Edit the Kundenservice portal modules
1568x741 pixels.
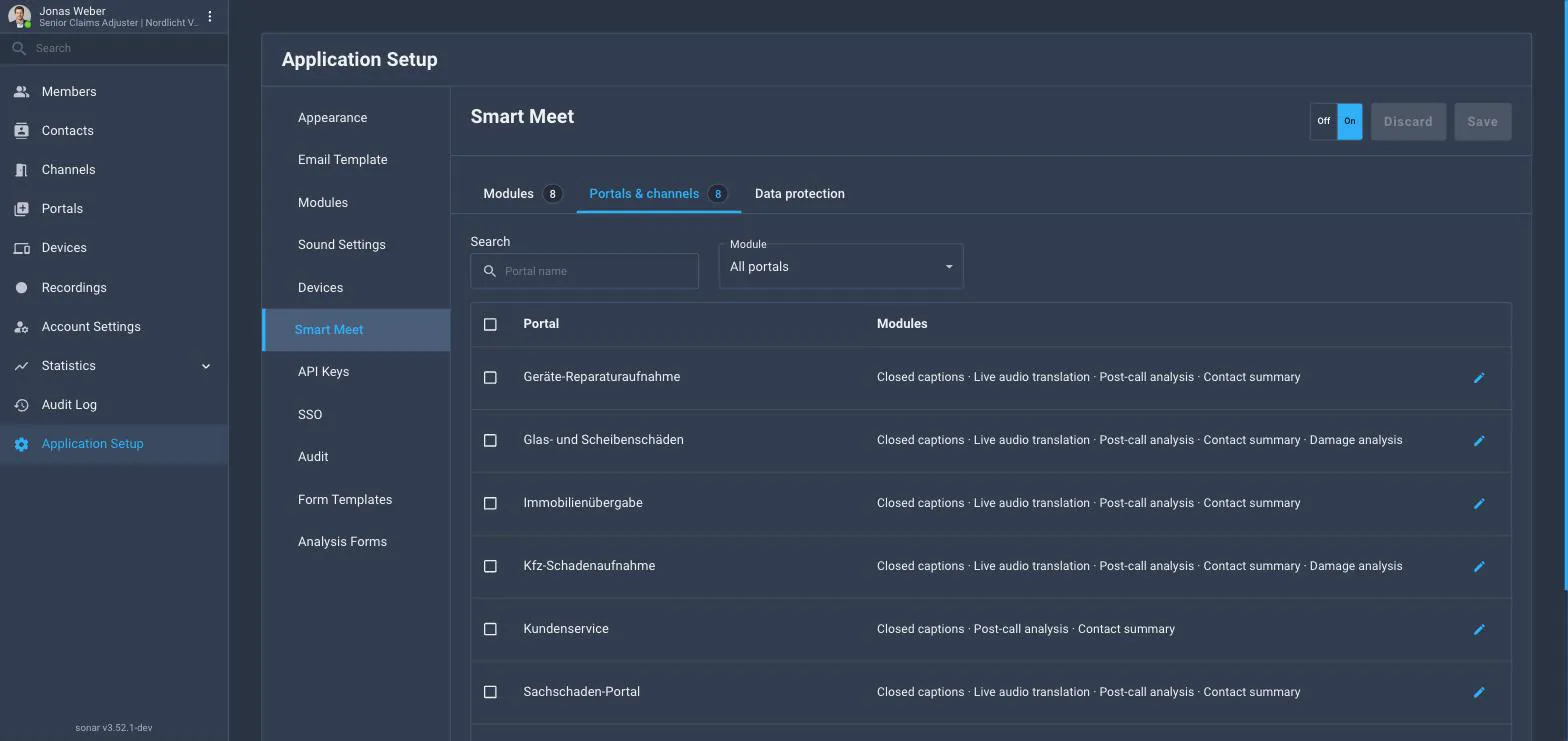pyautogui.click(x=1479, y=630)
